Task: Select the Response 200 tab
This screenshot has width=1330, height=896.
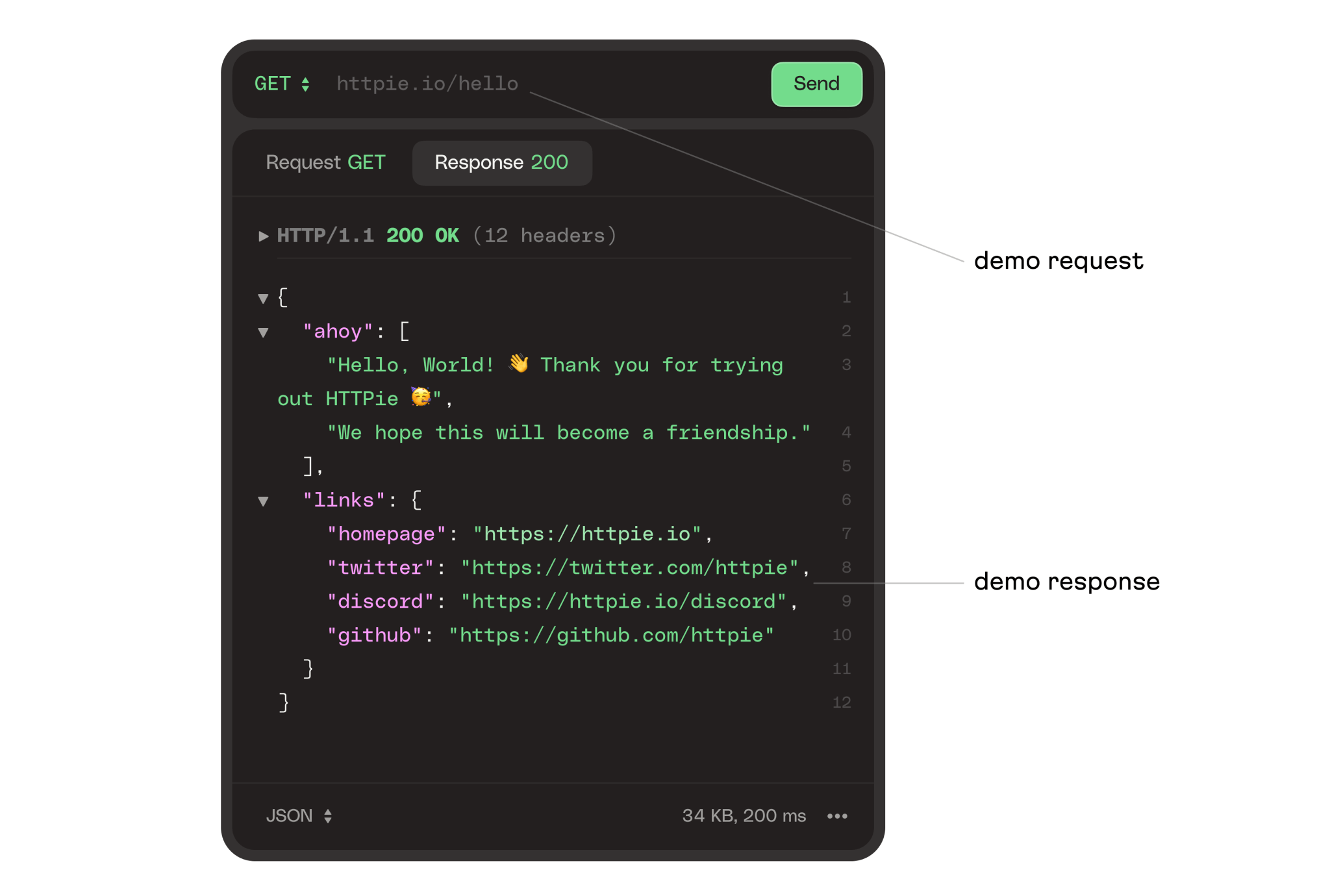Action: pyautogui.click(x=501, y=162)
